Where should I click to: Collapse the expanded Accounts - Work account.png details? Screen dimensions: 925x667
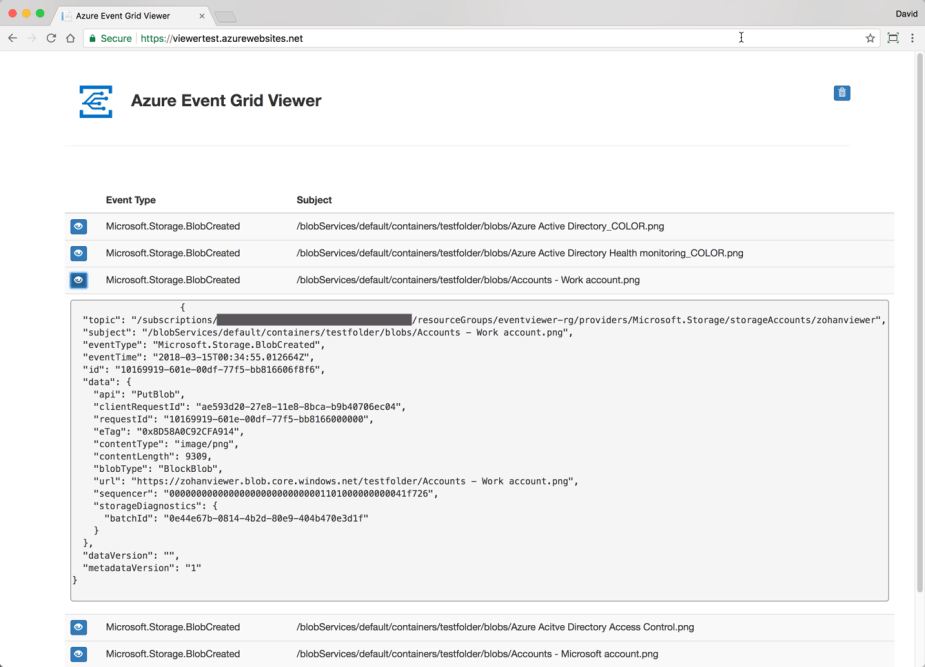click(78, 280)
